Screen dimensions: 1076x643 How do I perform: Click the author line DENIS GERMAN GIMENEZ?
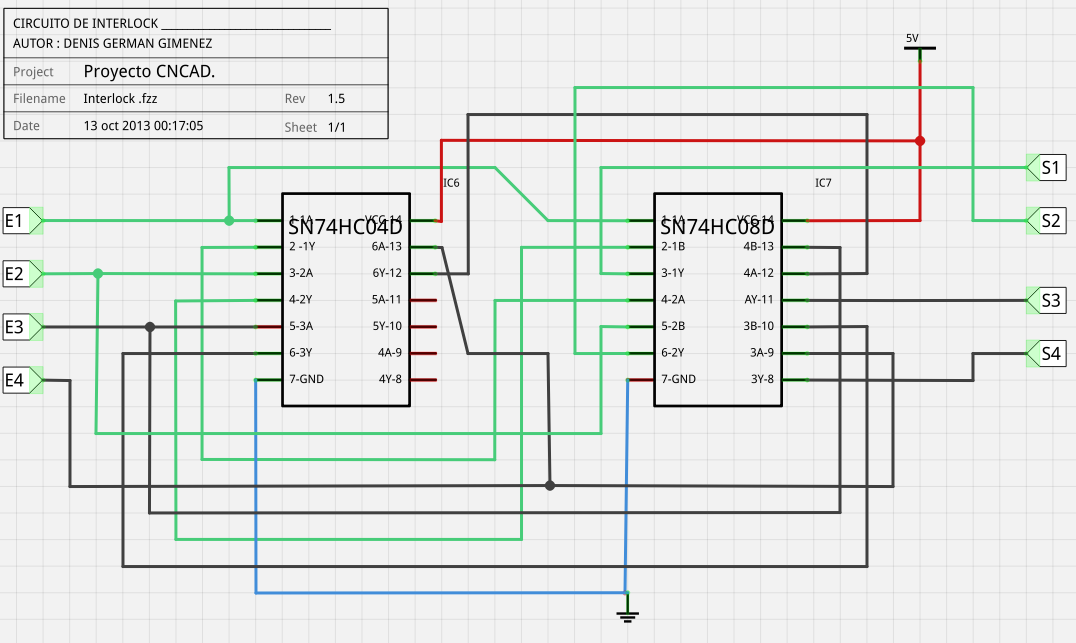click(138, 43)
